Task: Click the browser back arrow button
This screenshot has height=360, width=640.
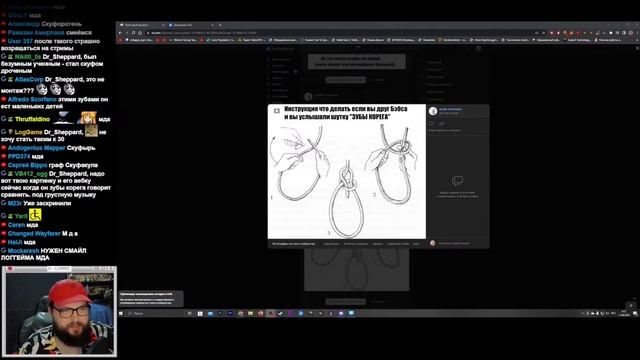Action: tap(120, 33)
